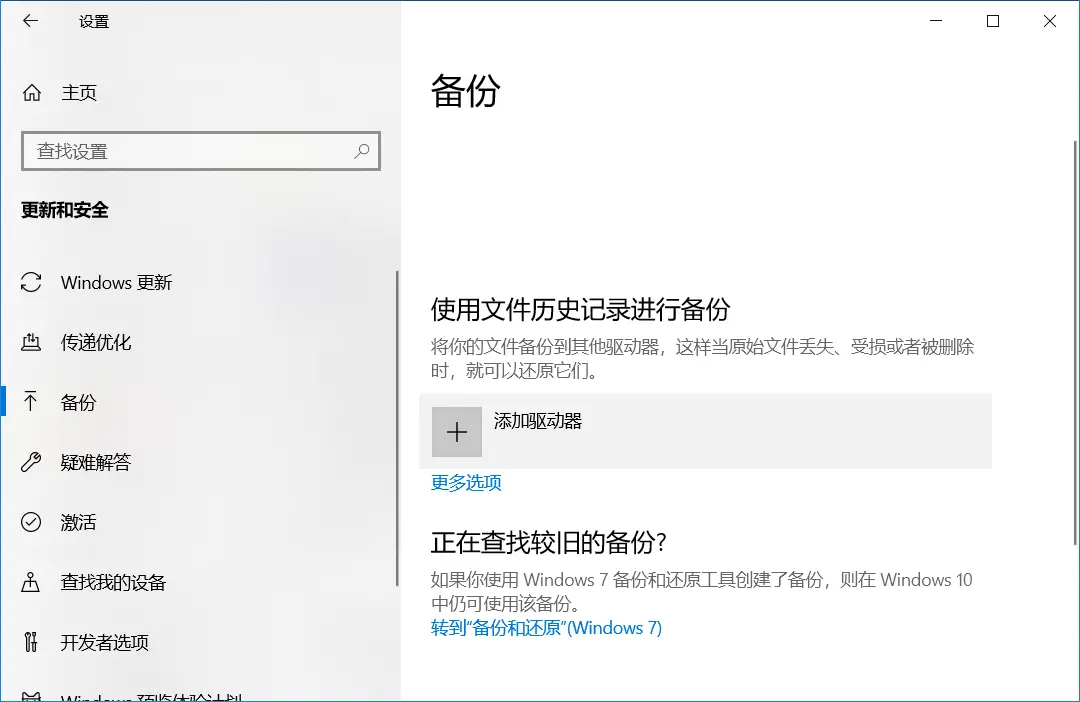Screen dimensions: 1080x702
Task: Click the 激活 checkmark circle icon
Action: pos(32,523)
